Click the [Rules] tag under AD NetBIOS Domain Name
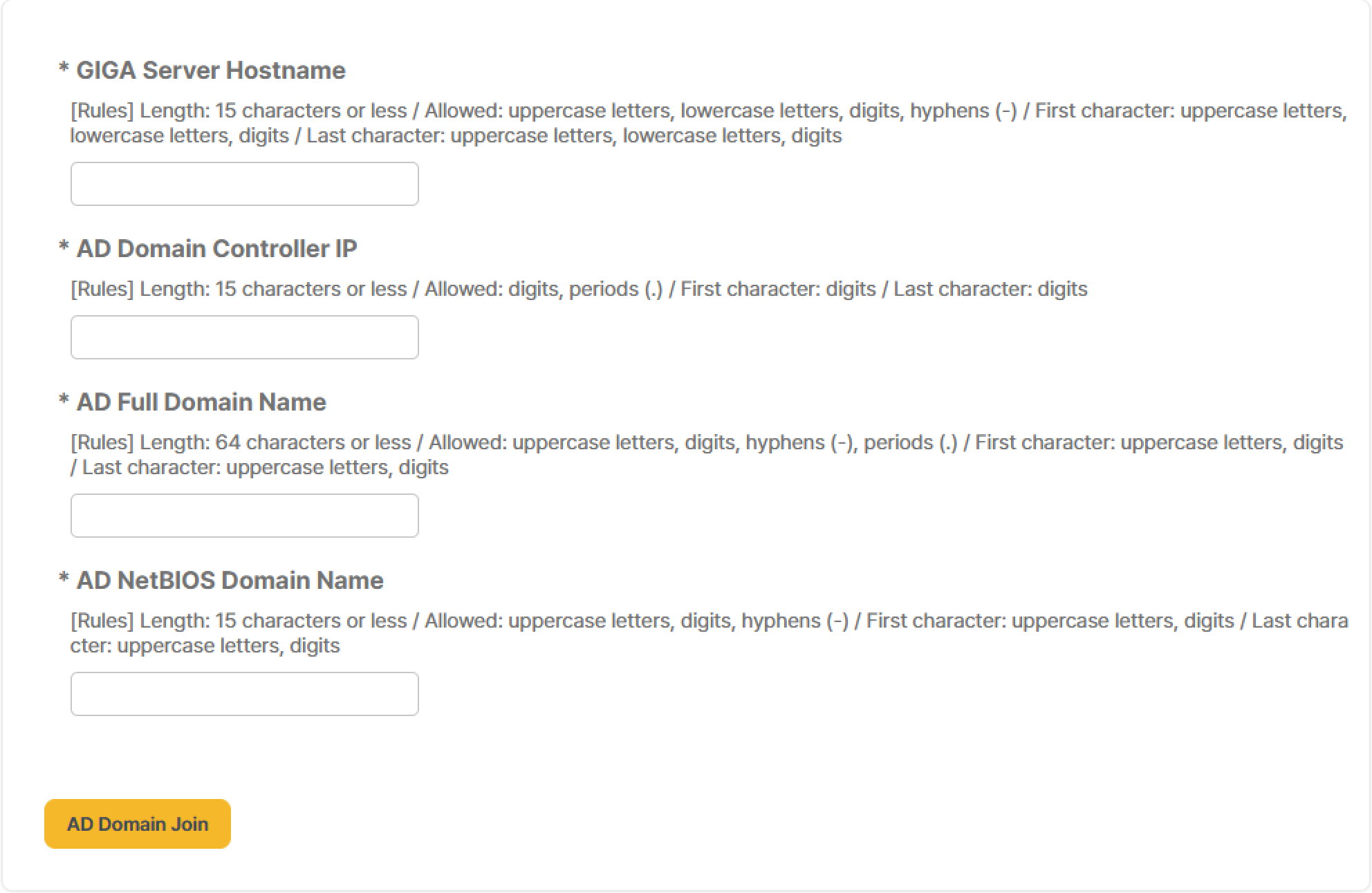 tap(102, 621)
